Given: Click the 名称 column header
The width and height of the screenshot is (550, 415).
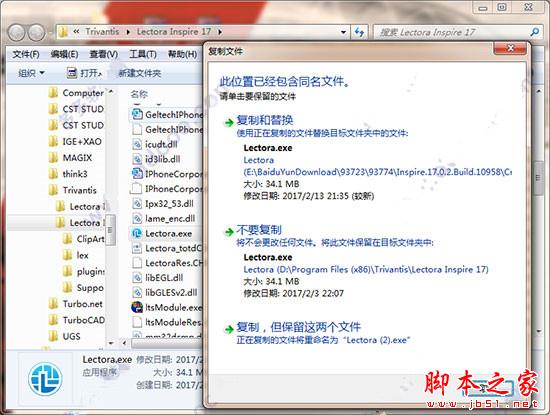Looking at the screenshot, I should pos(139,94).
